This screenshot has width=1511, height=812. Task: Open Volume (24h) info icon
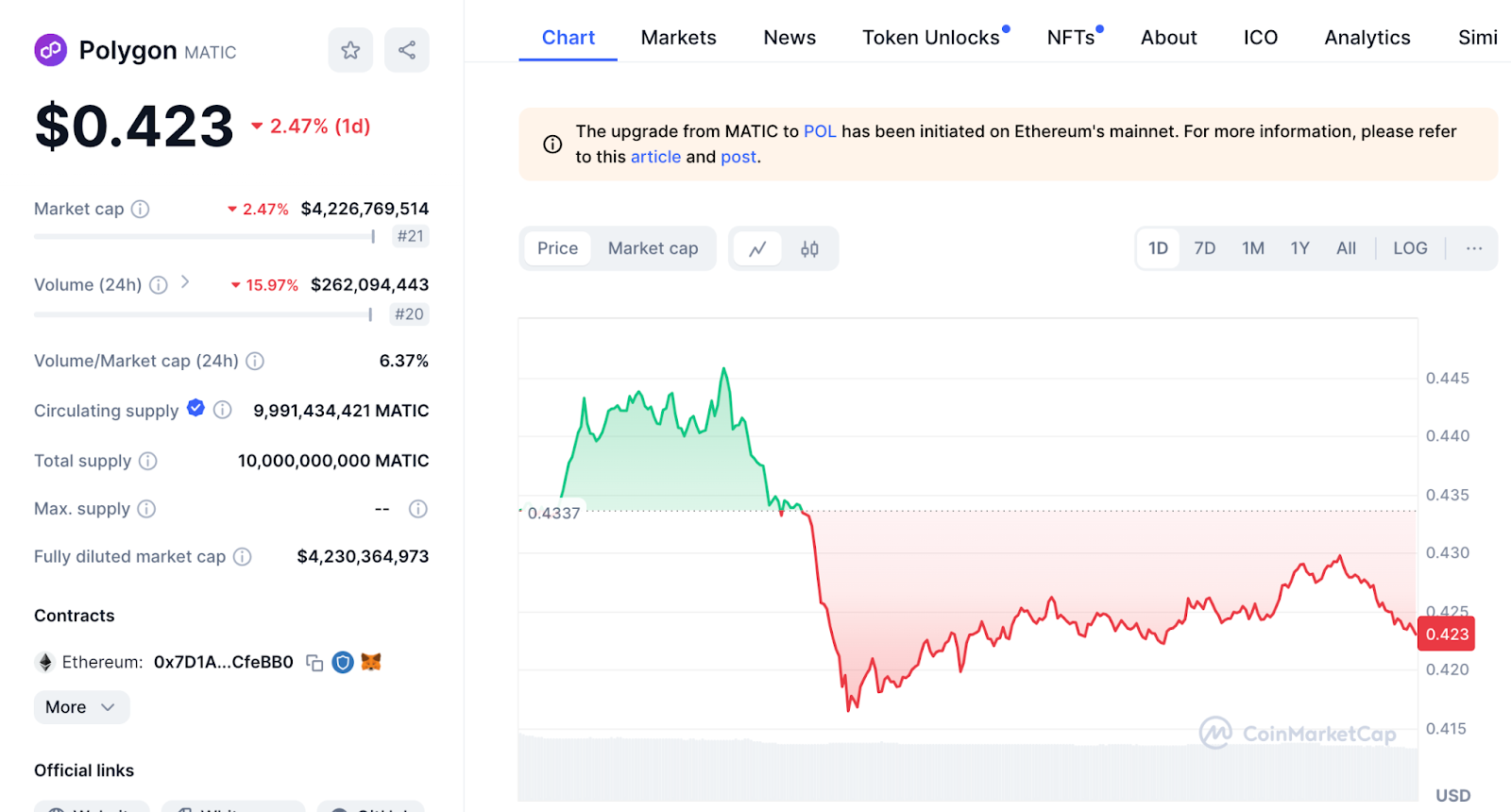[x=159, y=285]
